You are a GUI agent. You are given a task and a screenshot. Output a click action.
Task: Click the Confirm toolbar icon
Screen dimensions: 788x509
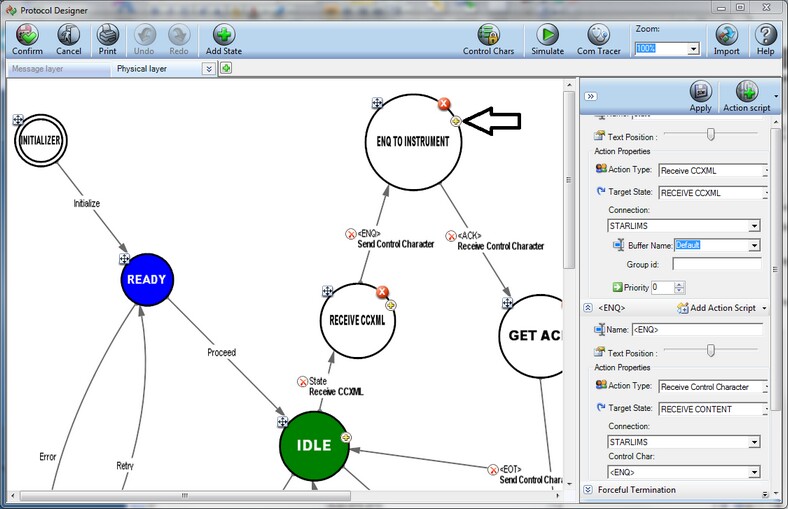pyautogui.click(x=27, y=40)
